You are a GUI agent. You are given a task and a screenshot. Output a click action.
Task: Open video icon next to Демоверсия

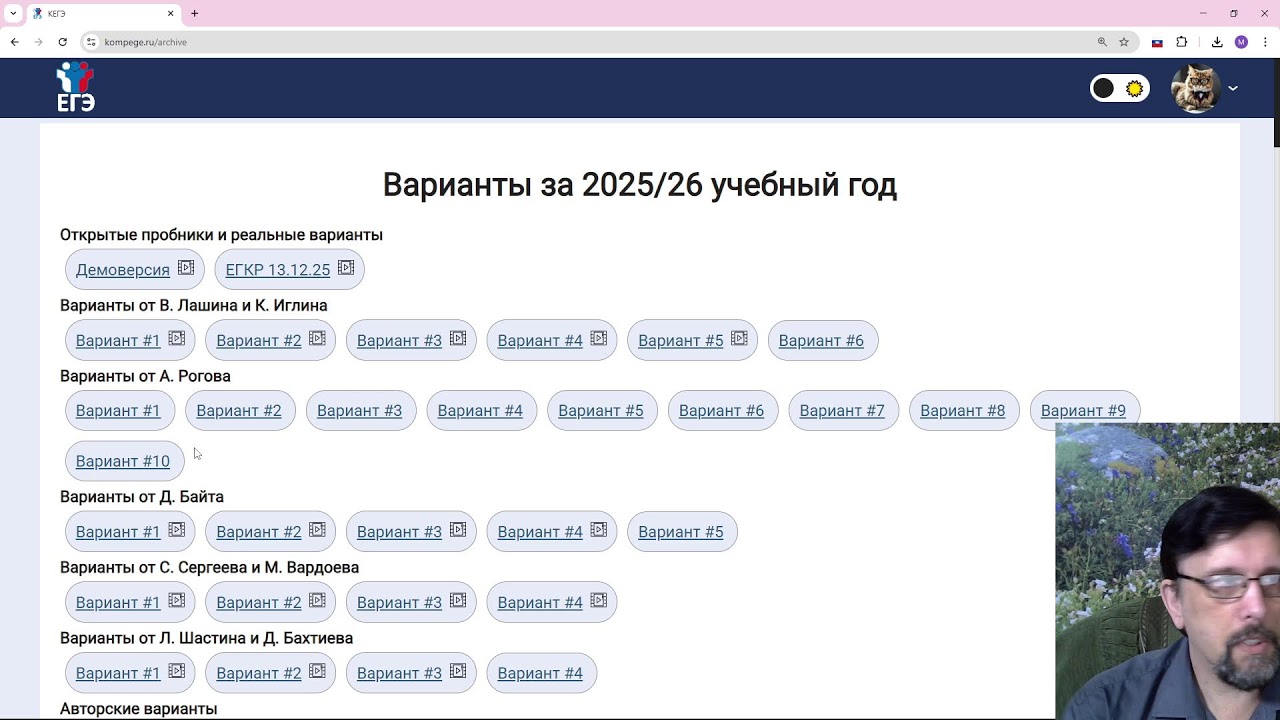click(186, 268)
